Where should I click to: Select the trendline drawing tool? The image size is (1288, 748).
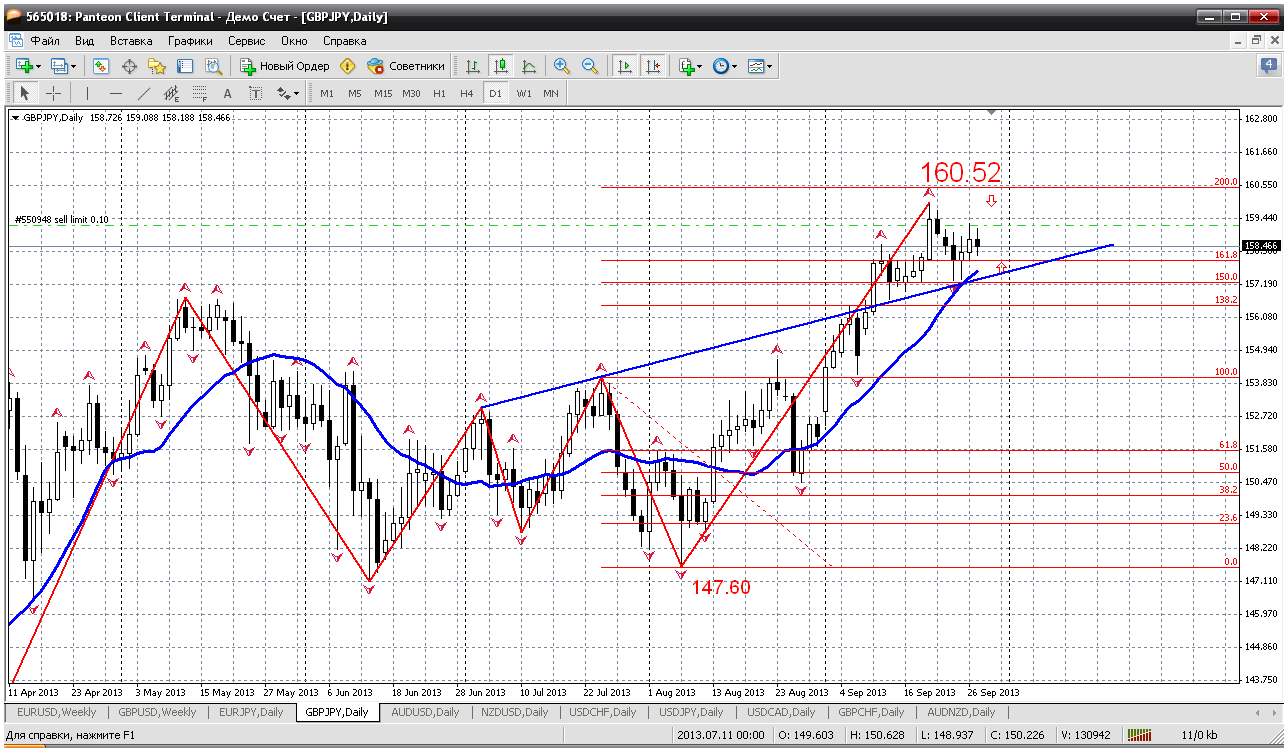coord(144,93)
